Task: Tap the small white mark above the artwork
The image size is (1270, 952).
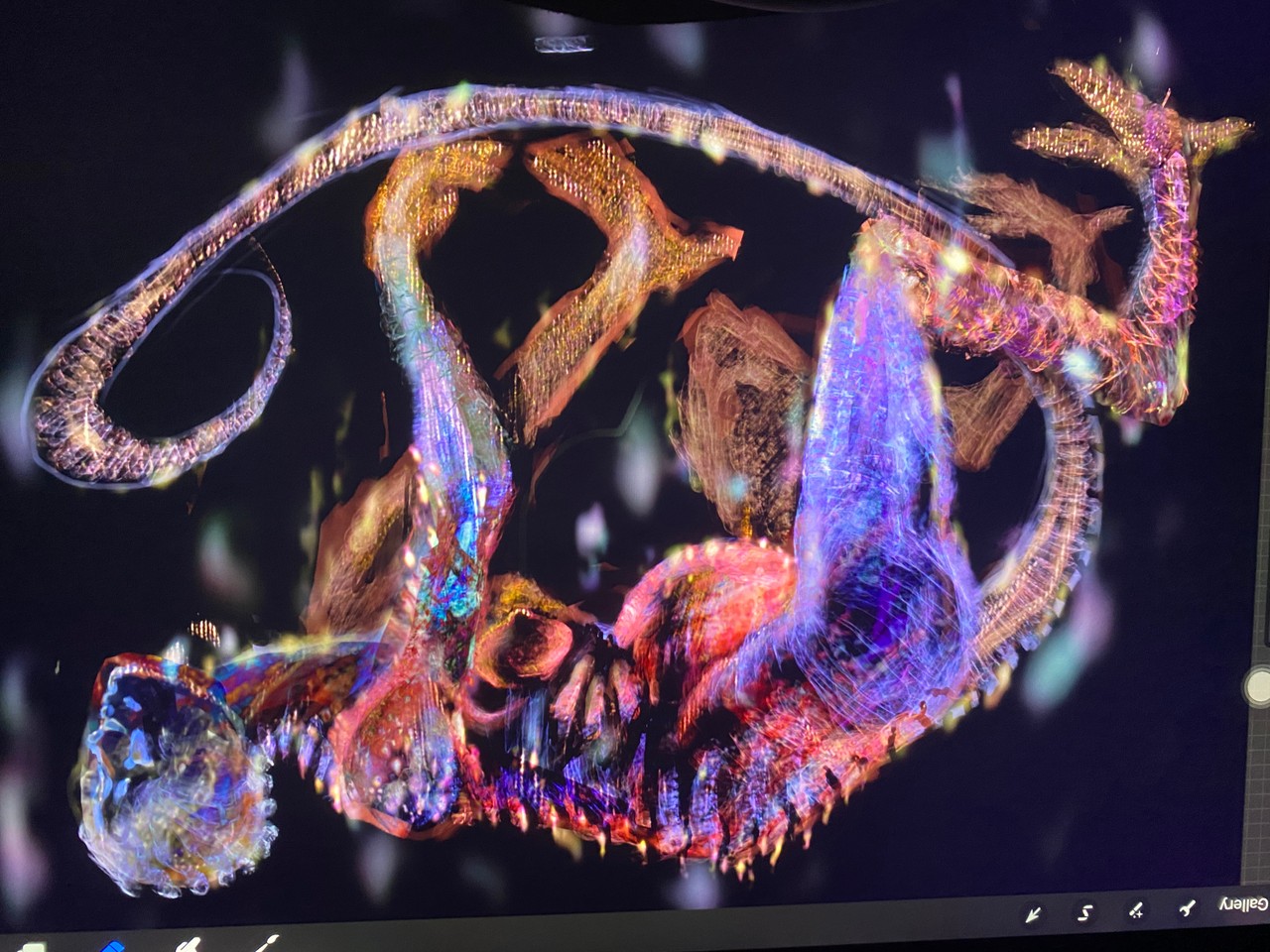Action: (x=564, y=44)
